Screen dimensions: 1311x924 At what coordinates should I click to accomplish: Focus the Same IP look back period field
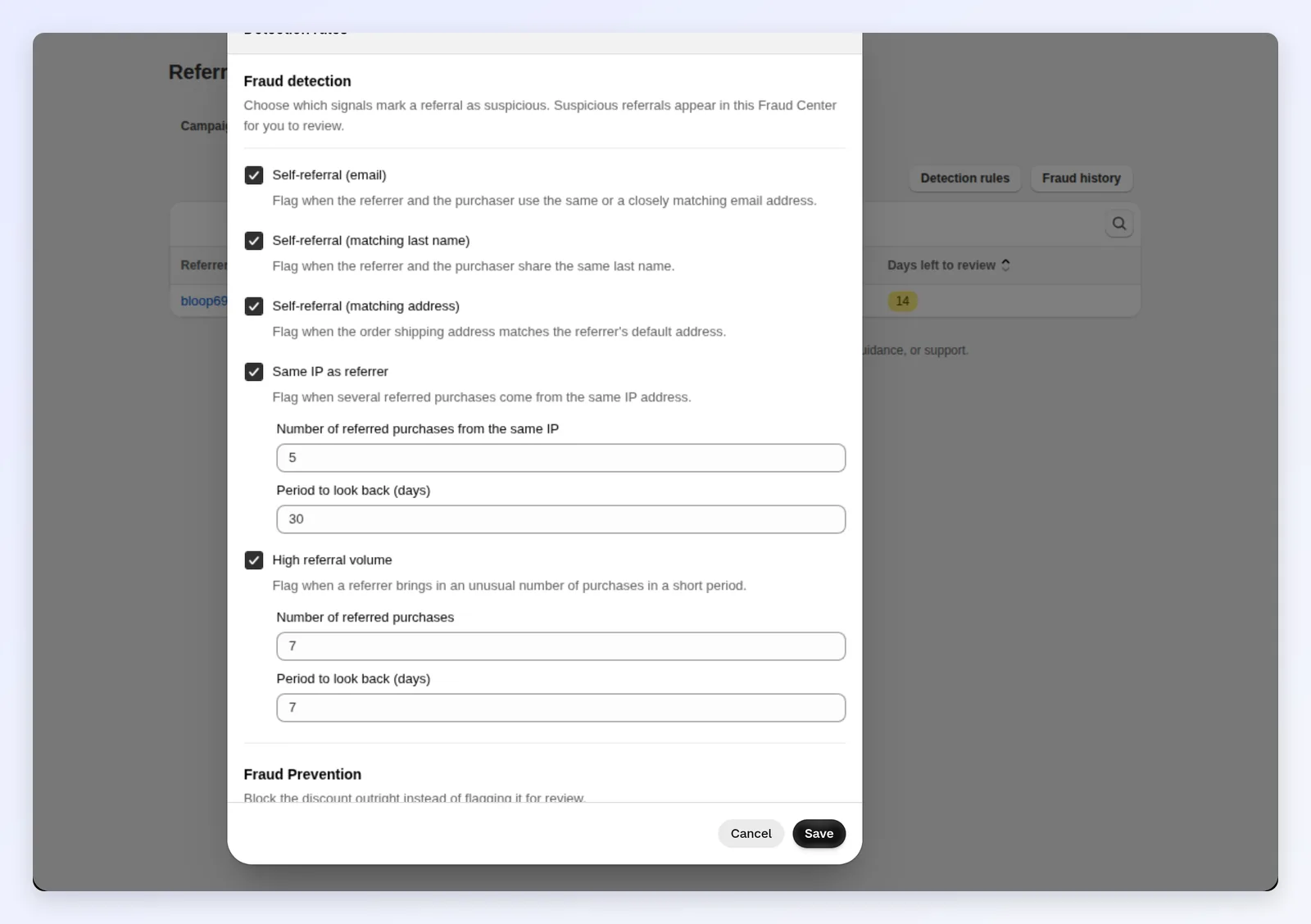click(561, 519)
